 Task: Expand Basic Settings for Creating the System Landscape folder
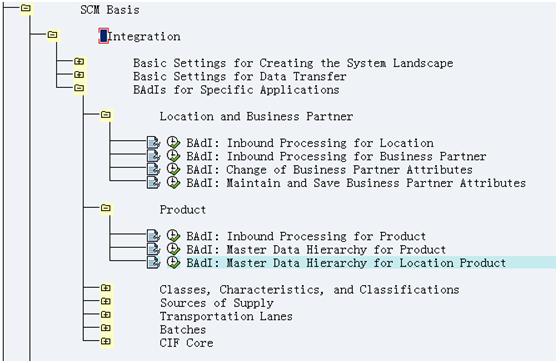pyautogui.click(x=79, y=61)
